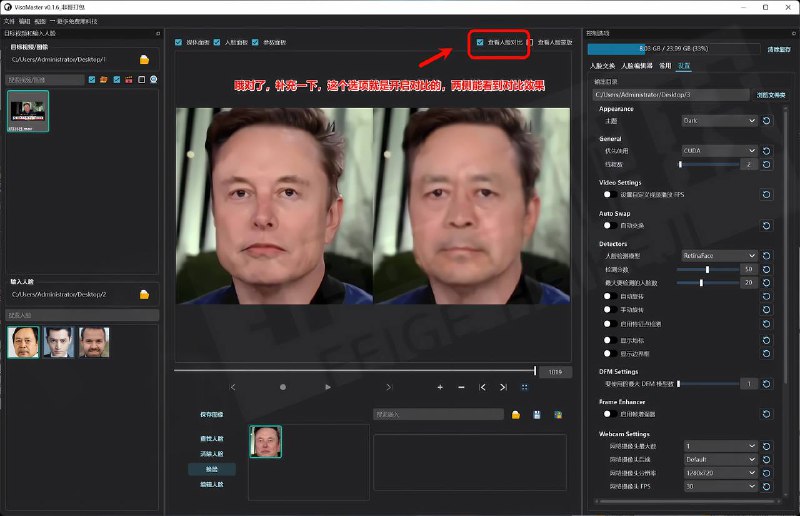
Task: Toggle the face compare checkbox in red box
Action: click(x=481, y=43)
